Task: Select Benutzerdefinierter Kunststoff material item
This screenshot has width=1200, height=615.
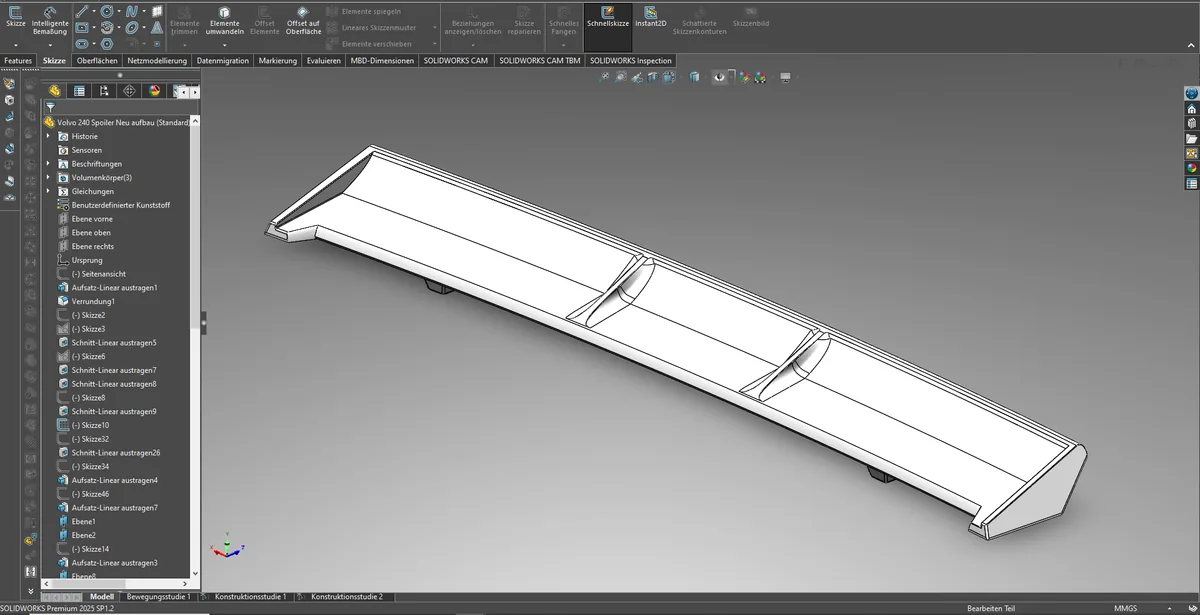Action: (x=120, y=205)
